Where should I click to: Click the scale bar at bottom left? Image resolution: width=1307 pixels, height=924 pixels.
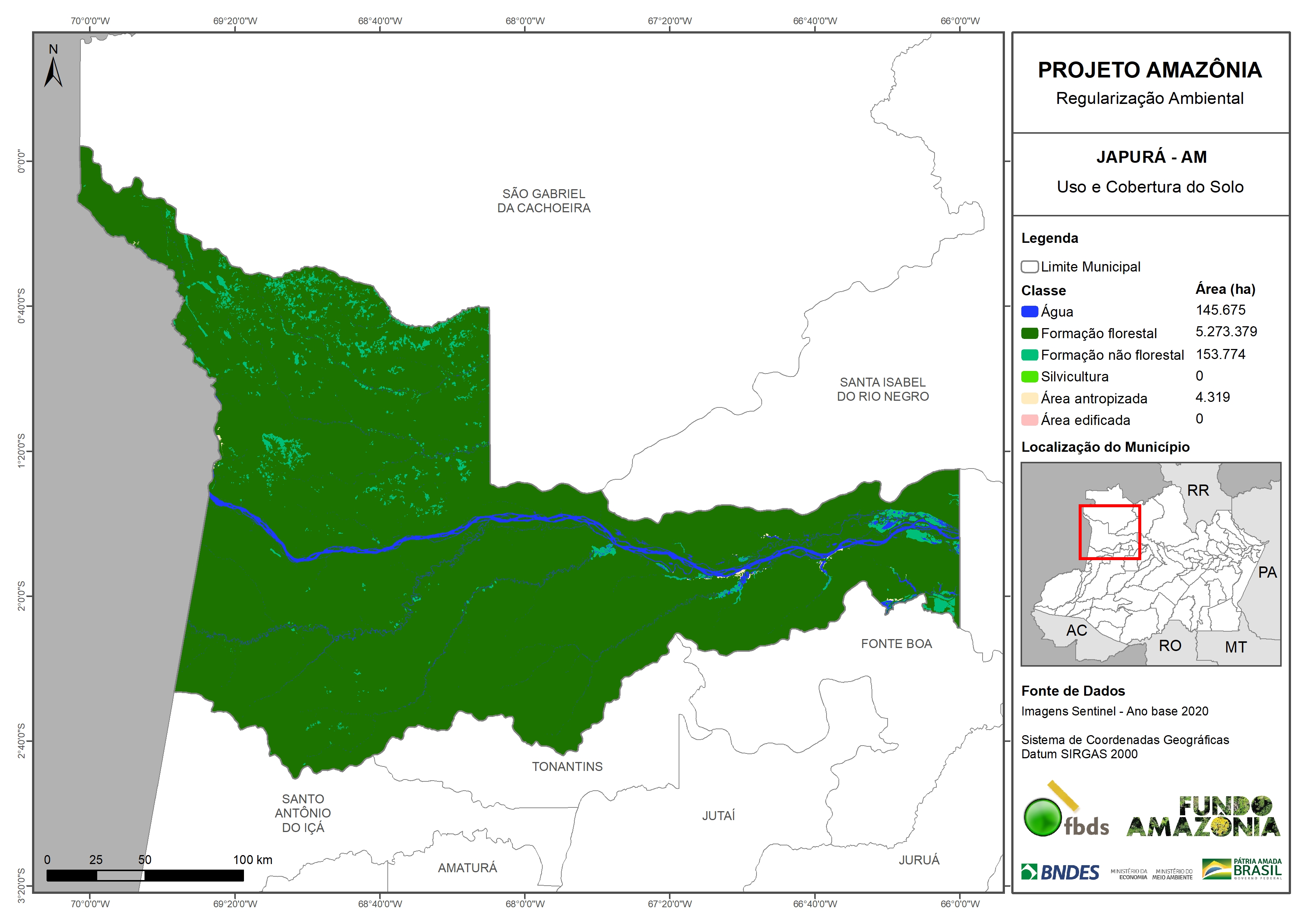tap(145, 875)
